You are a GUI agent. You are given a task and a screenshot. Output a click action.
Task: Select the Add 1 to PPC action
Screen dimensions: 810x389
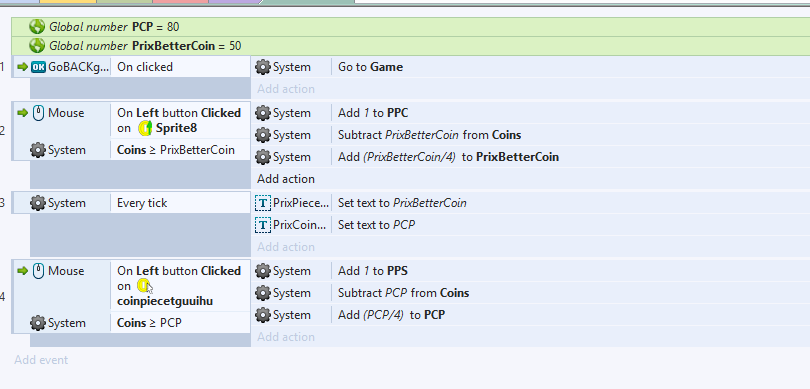pos(571,113)
